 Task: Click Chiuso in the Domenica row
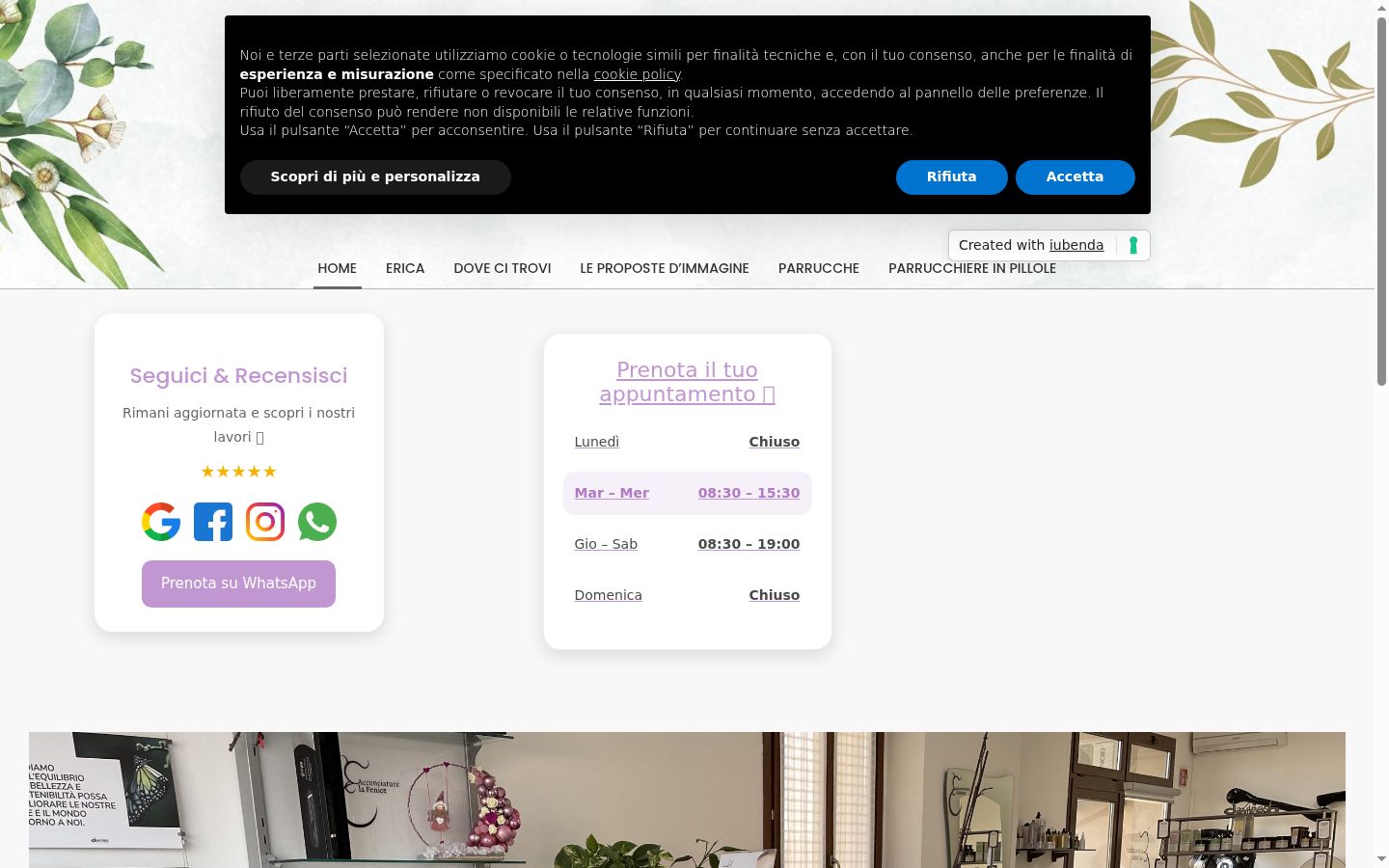tap(775, 595)
